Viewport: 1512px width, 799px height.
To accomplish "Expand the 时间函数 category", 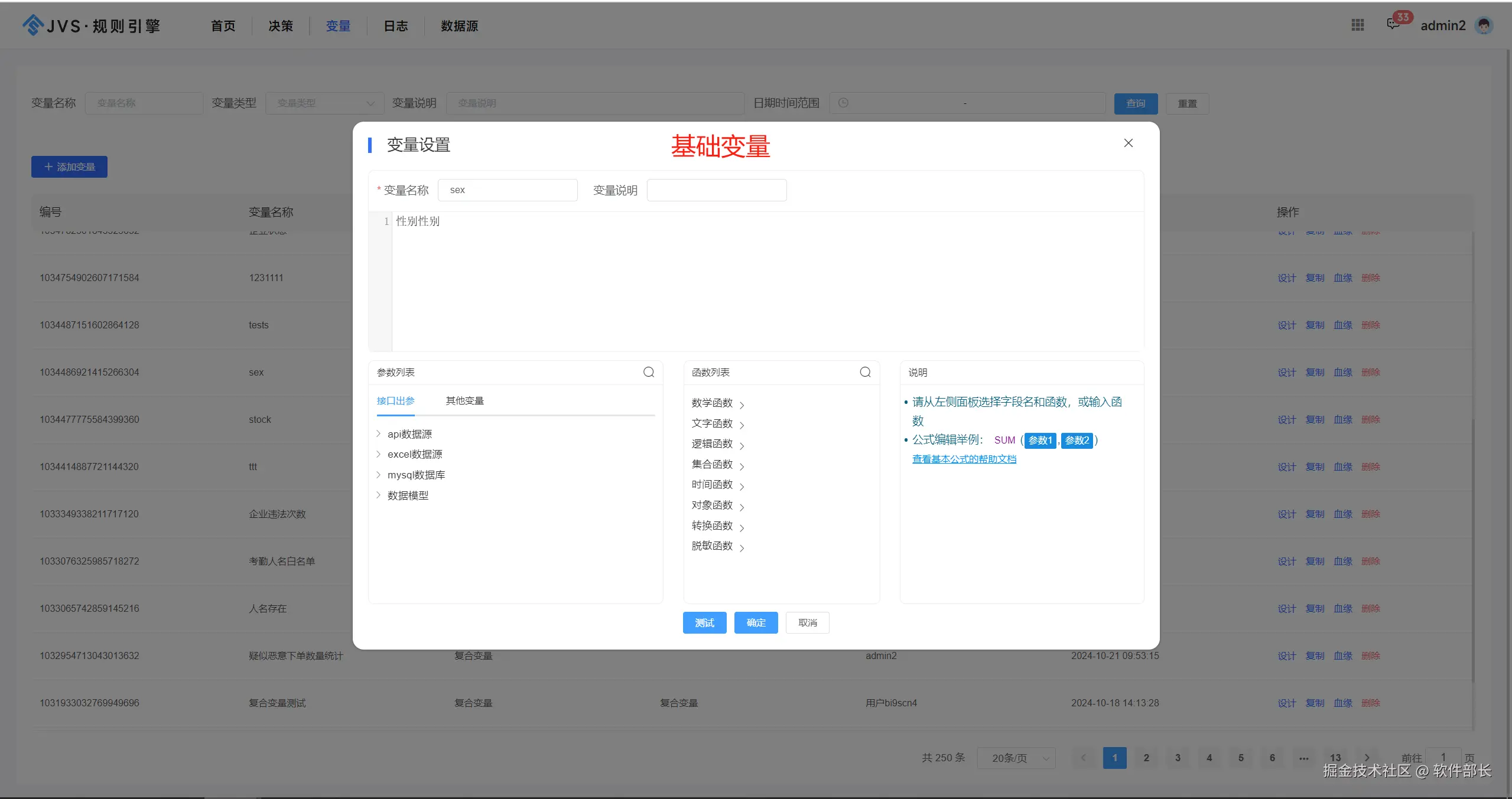I will (x=717, y=485).
